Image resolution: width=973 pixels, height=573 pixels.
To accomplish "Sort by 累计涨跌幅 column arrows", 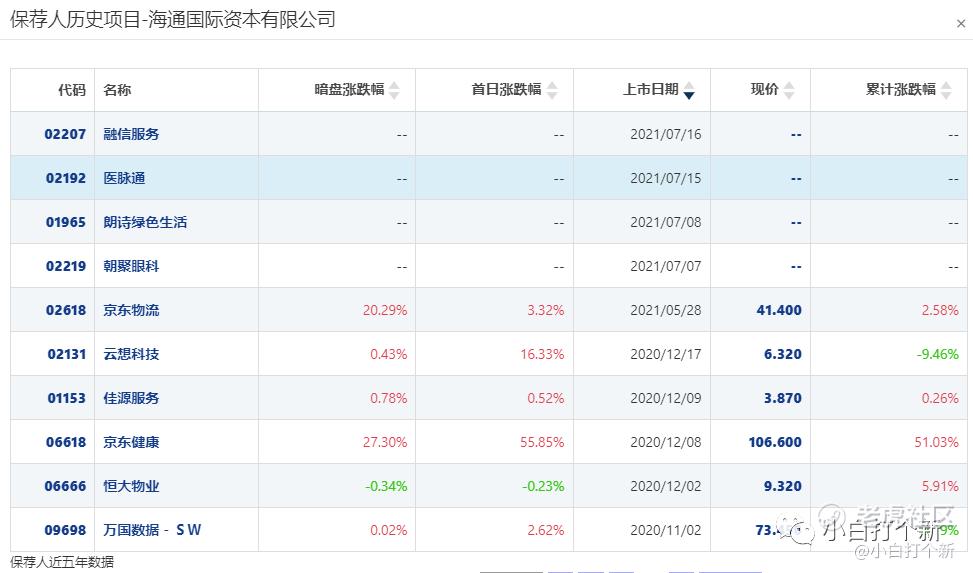I will tap(946, 90).
